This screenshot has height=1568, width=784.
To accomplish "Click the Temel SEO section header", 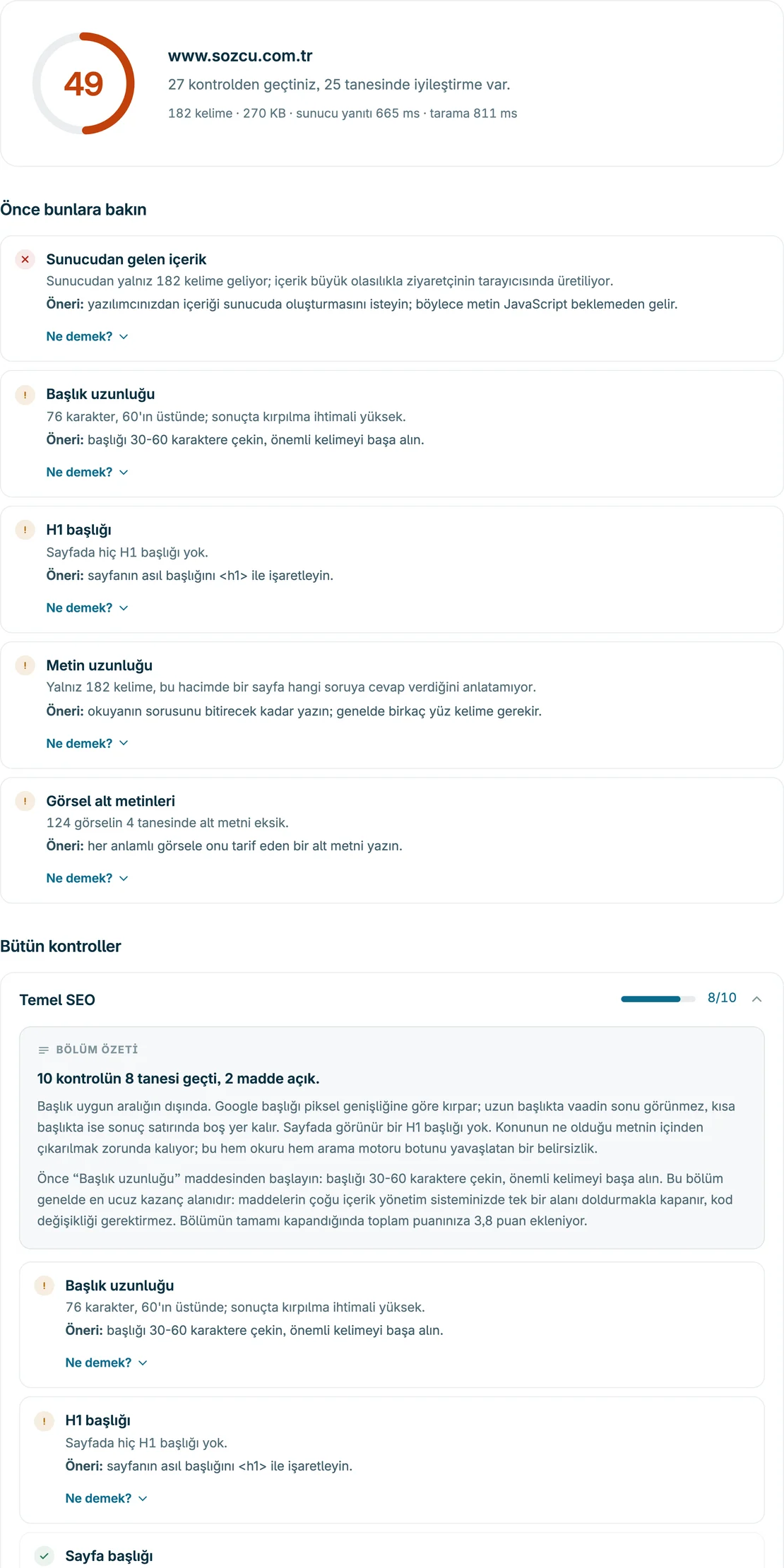I will click(x=392, y=999).
